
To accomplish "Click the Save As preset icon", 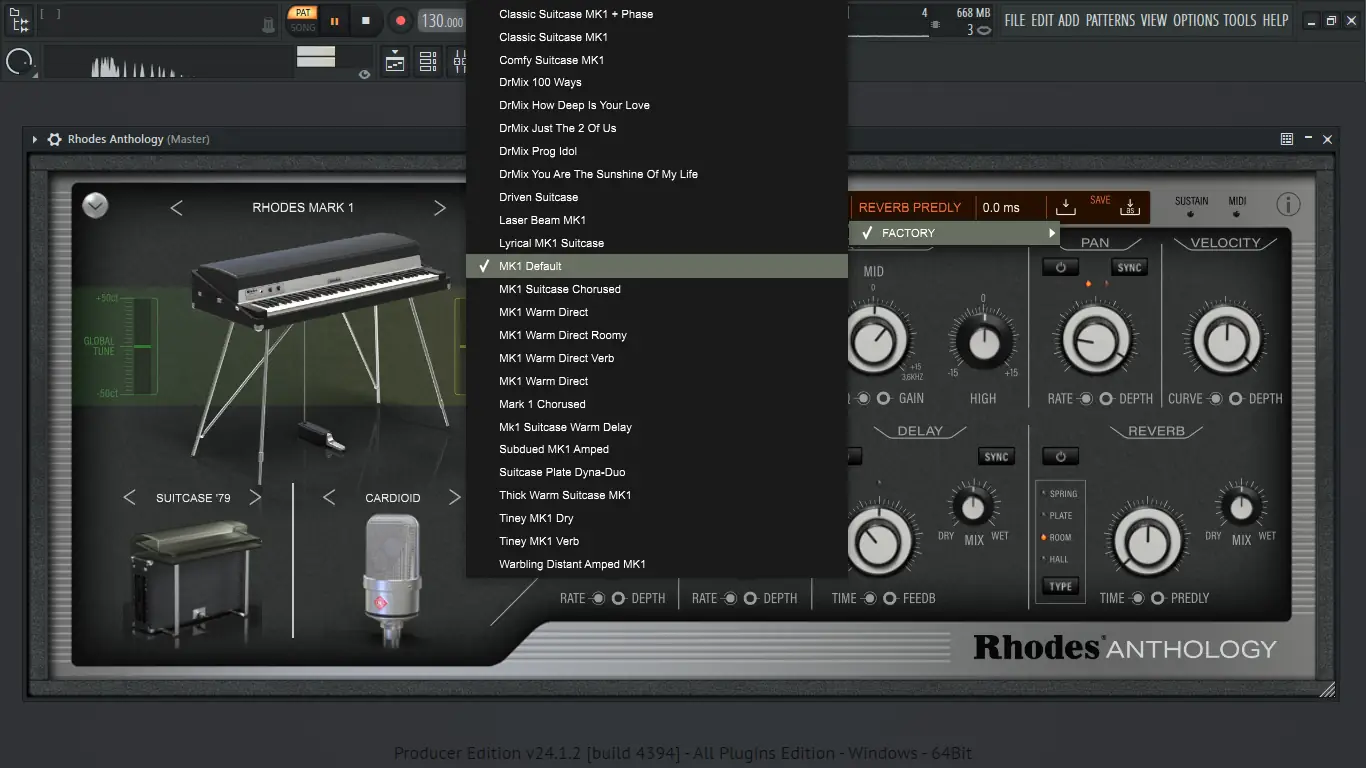I will pos(1131,206).
